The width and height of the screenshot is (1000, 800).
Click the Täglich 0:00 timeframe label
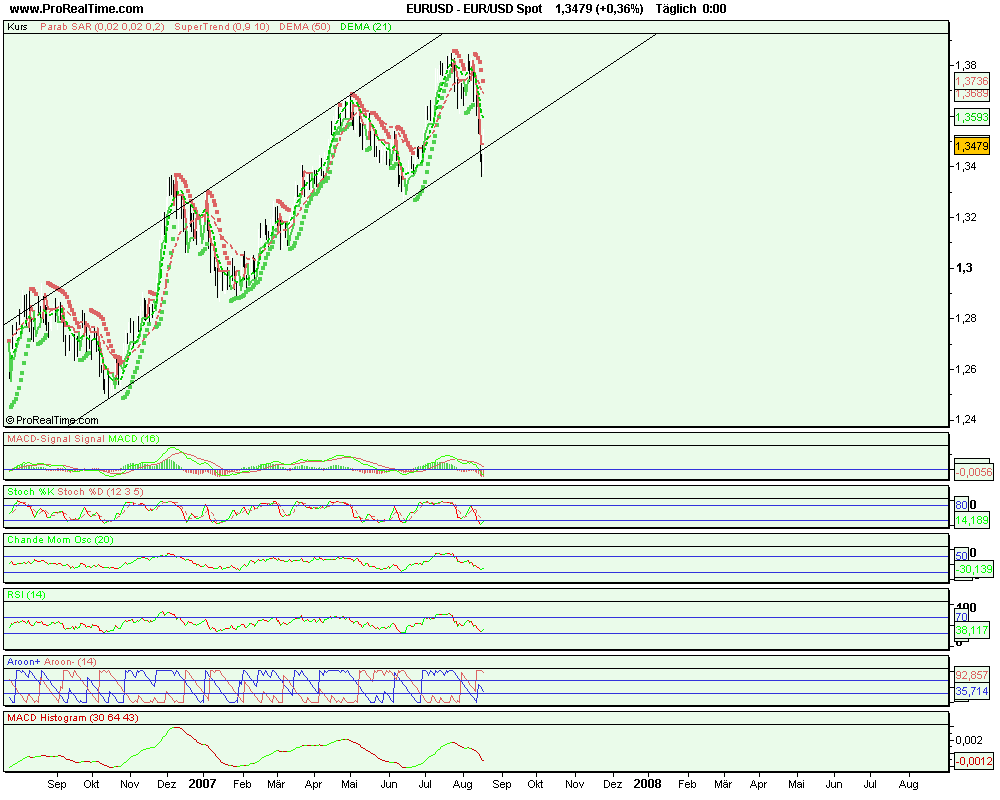click(x=691, y=9)
